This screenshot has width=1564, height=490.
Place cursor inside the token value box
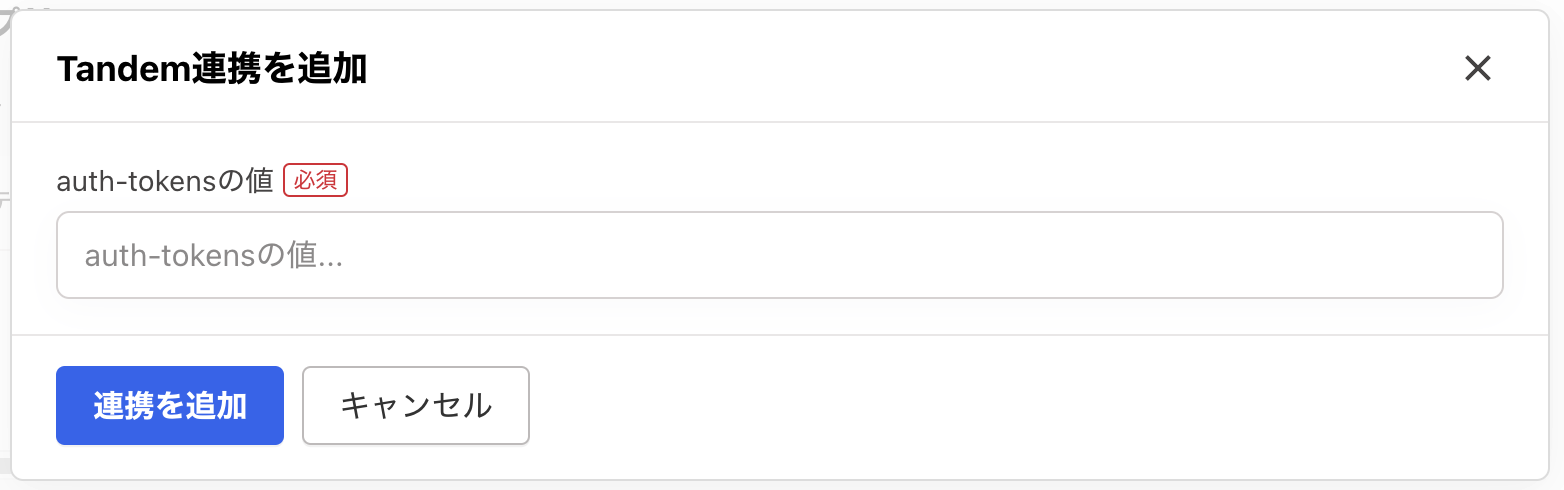(780, 255)
